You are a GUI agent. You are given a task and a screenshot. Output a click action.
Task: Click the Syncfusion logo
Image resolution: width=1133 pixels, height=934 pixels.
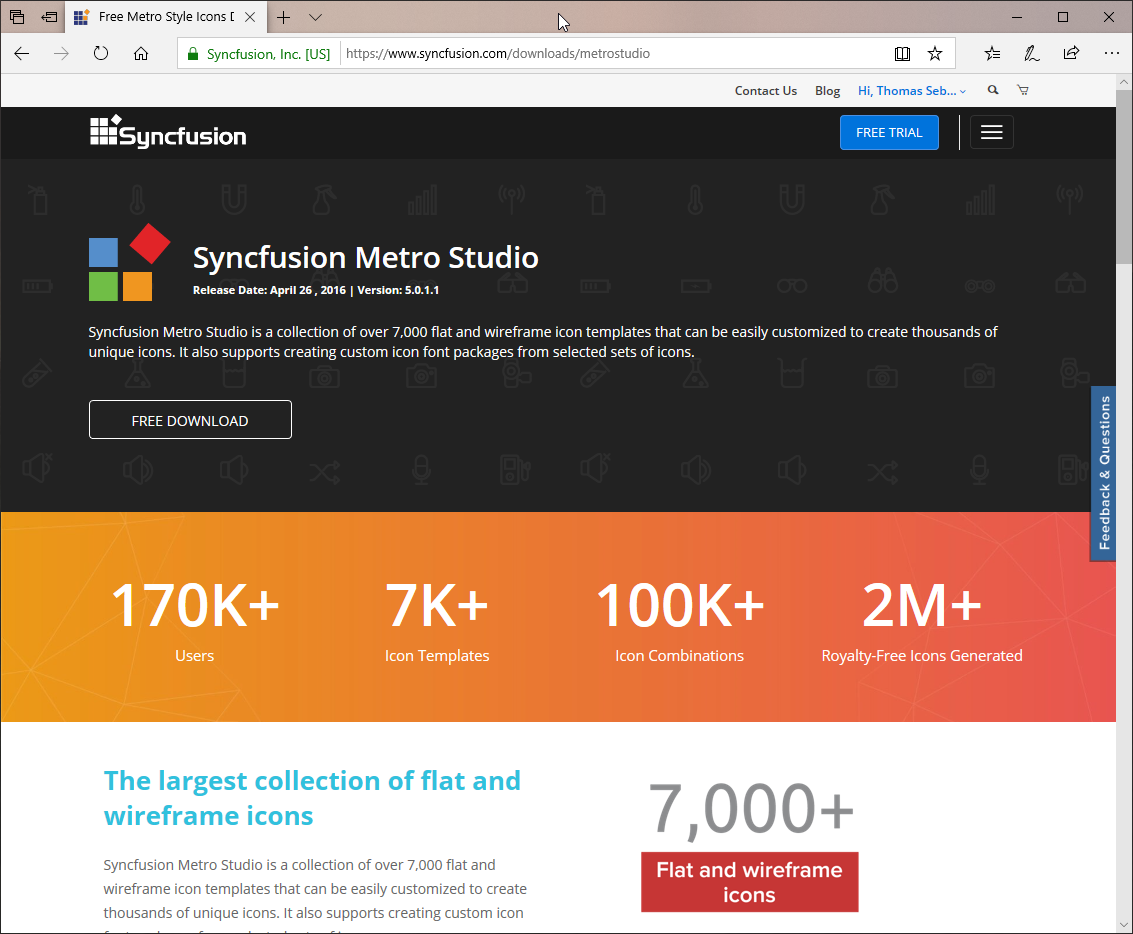click(x=168, y=132)
